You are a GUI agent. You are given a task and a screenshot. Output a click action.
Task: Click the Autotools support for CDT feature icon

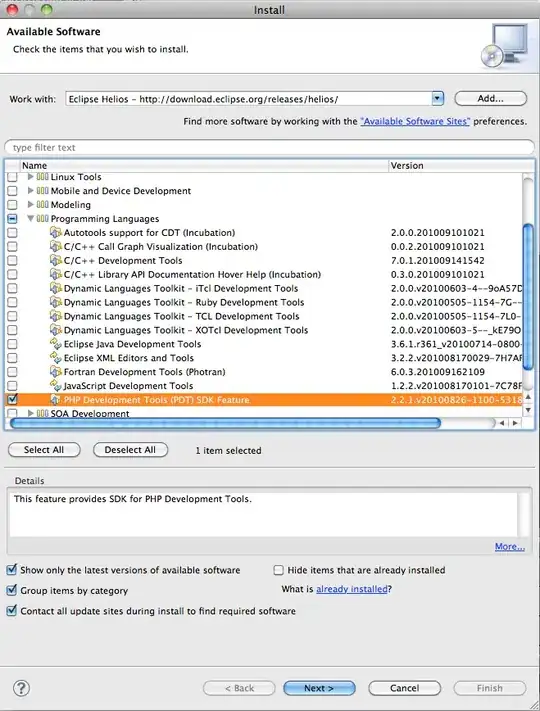(x=56, y=233)
